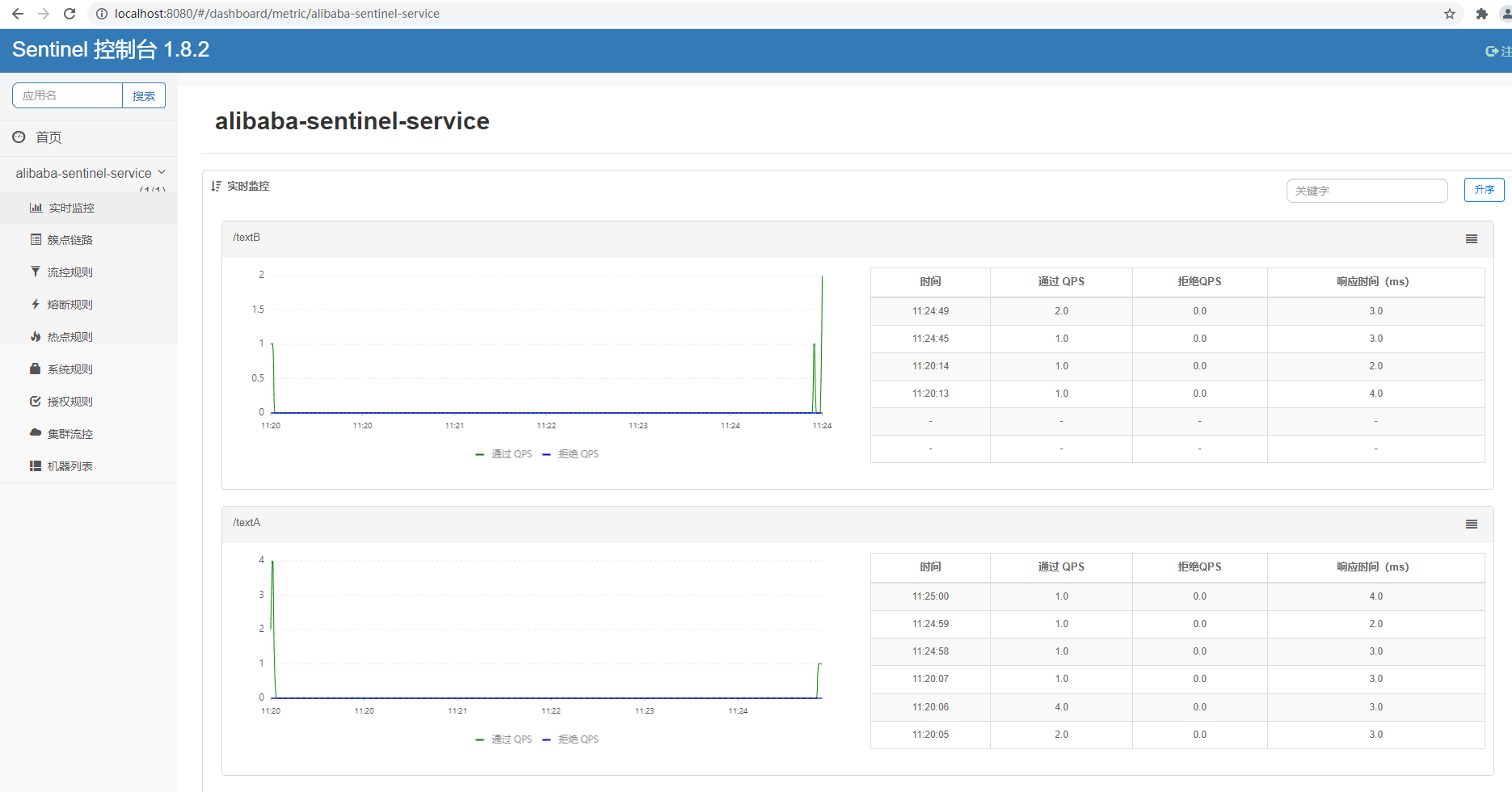Open 流控规则 in the sidebar
This screenshot has width=1512, height=792.
70,272
